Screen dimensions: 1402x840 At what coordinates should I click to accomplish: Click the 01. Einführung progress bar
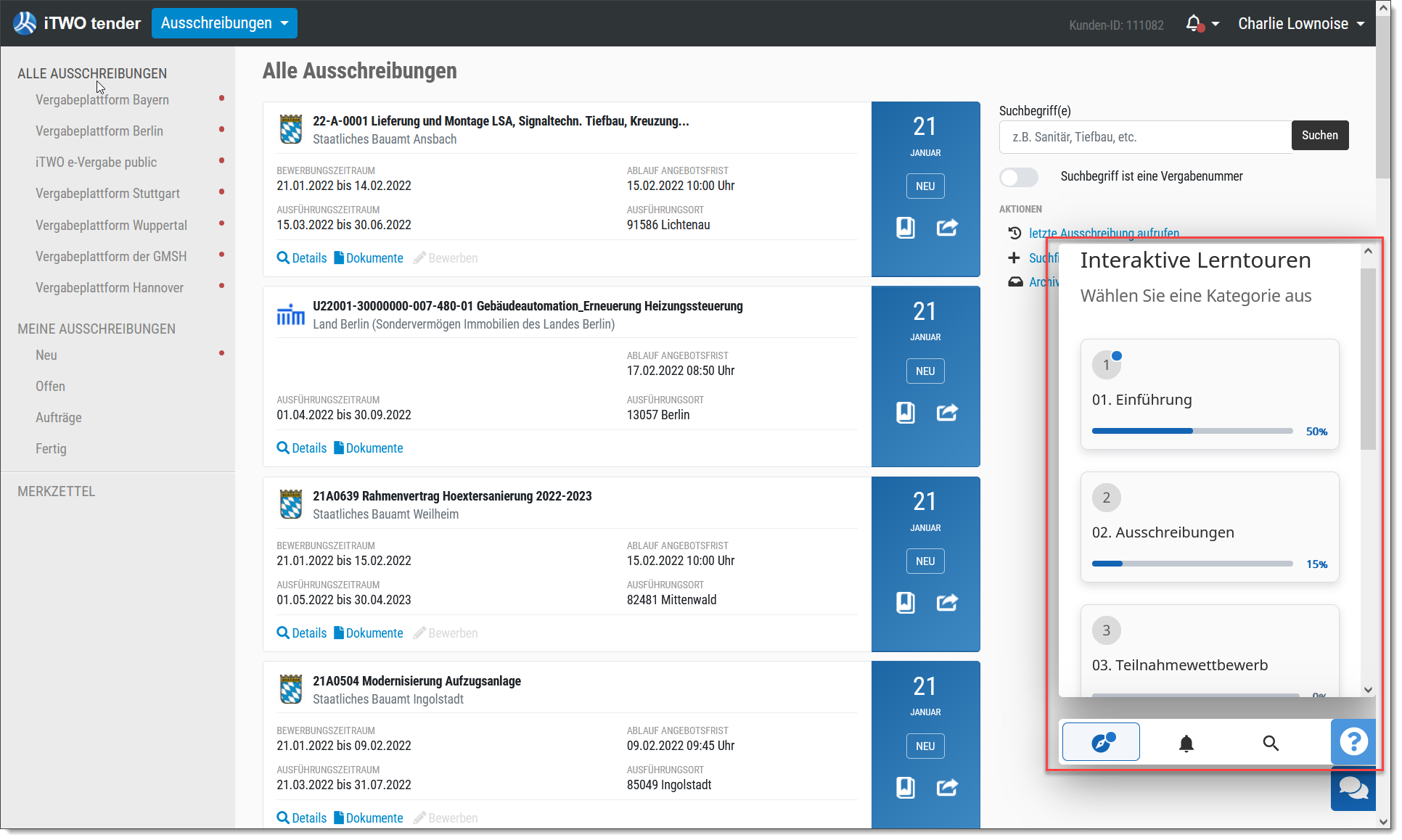1192,431
